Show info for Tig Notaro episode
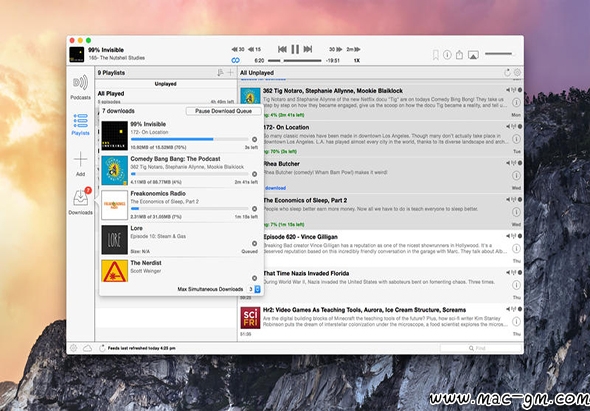590x411 pixels. point(516,102)
